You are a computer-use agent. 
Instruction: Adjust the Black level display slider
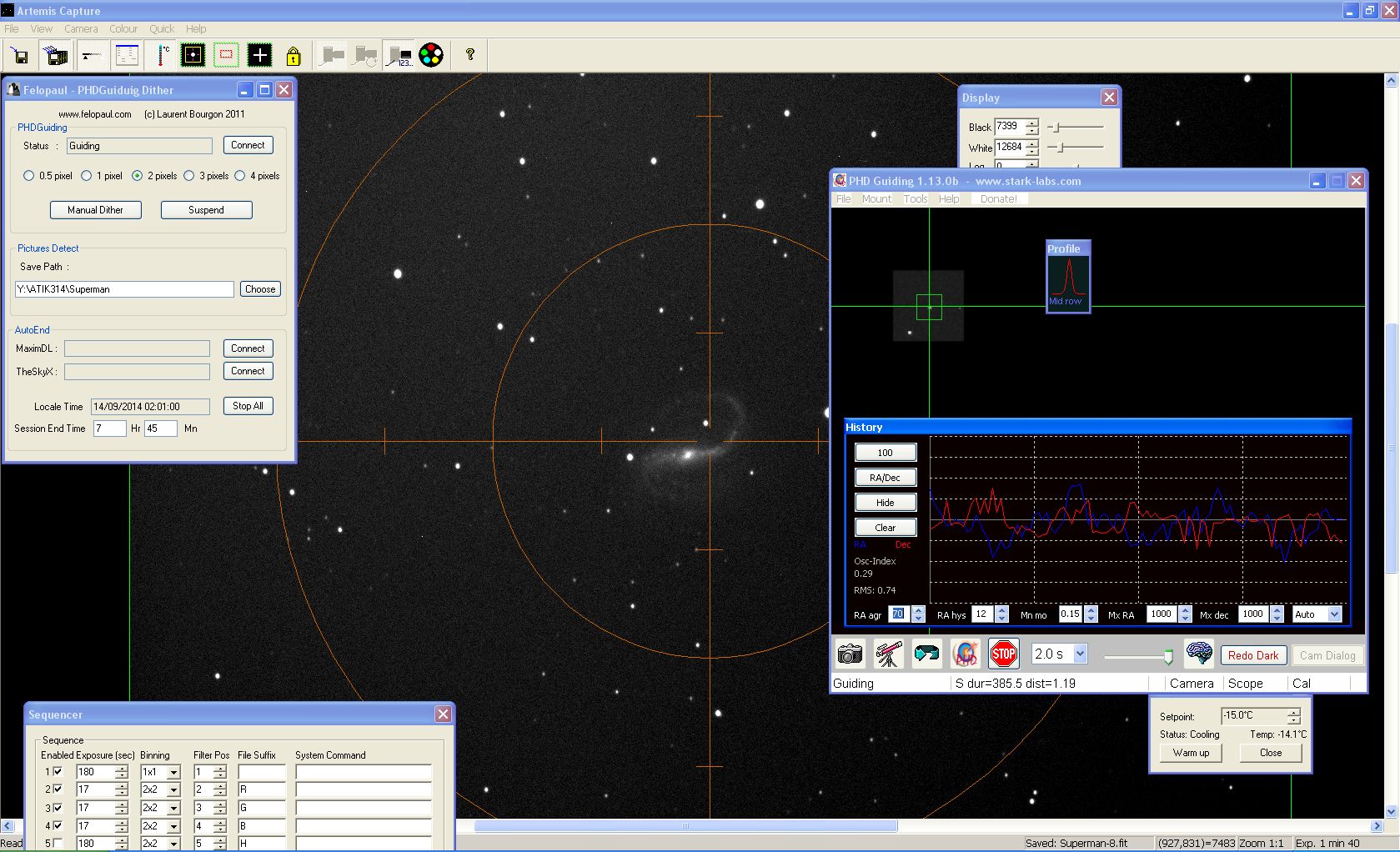tap(1056, 128)
